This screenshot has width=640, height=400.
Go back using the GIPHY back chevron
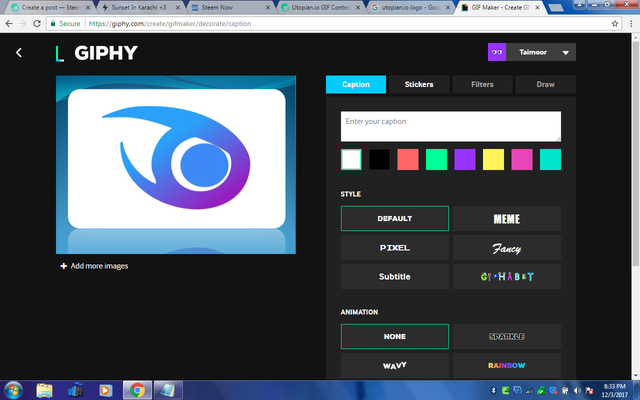point(19,53)
